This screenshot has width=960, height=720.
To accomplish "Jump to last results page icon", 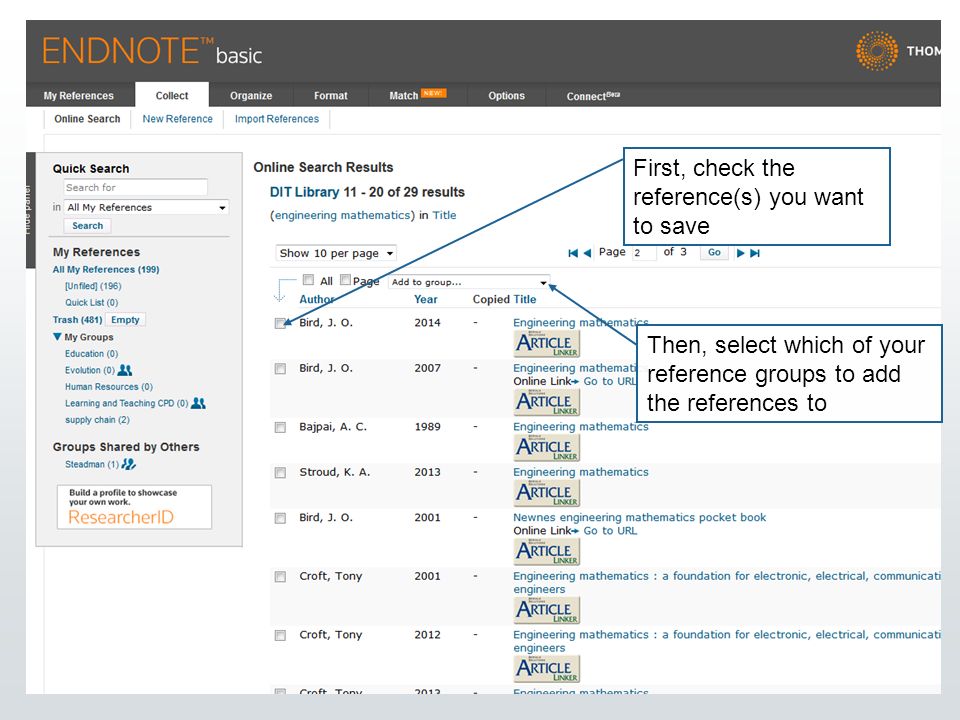I will coord(755,253).
